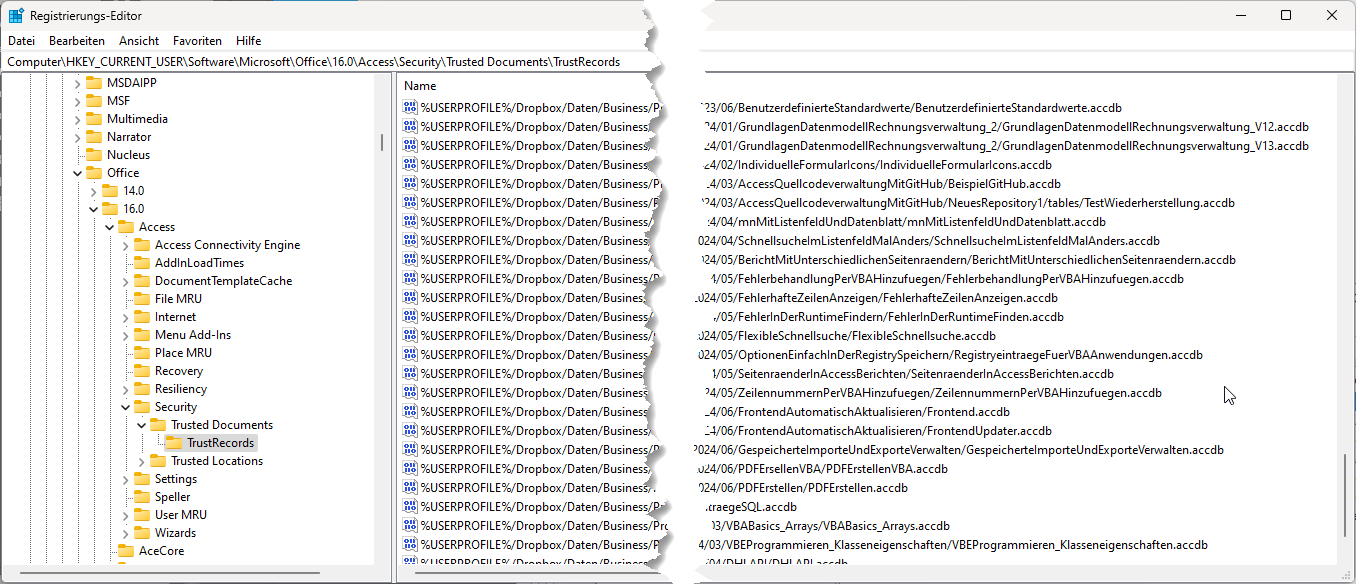Screen dimensions: 1356x584
Task: Select the Internet folder icon
Action: (x=143, y=316)
